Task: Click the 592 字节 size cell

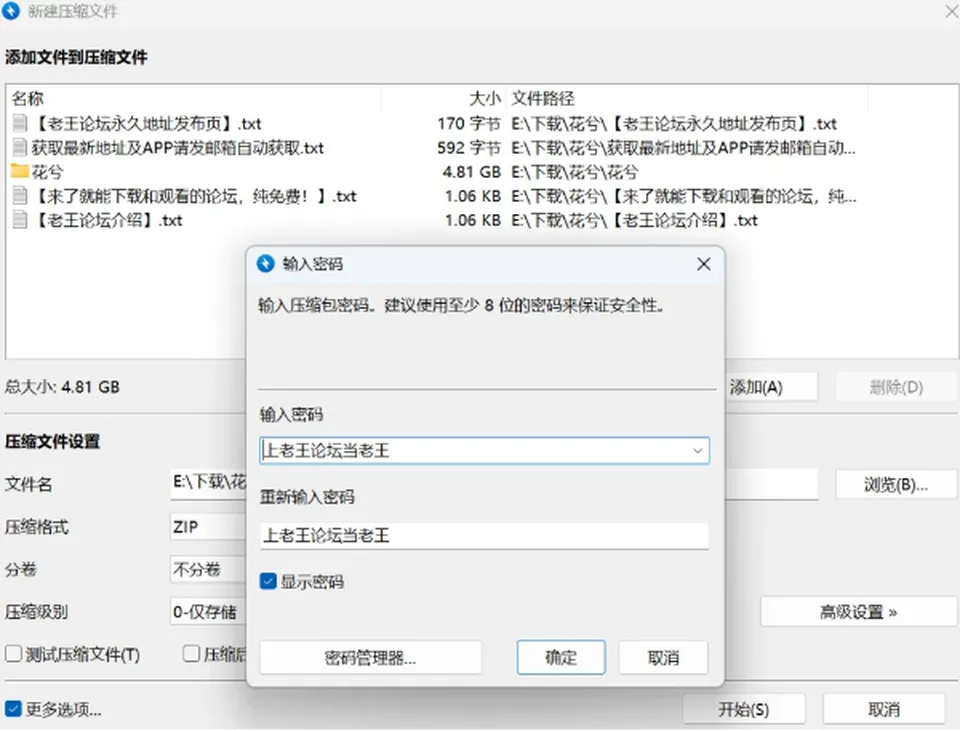Action: [469, 148]
